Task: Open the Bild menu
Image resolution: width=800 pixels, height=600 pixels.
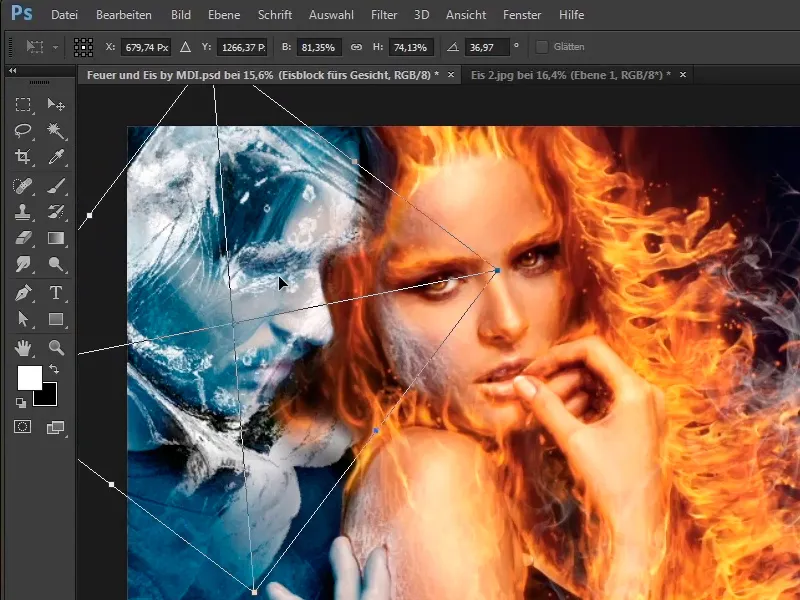Action: point(181,15)
